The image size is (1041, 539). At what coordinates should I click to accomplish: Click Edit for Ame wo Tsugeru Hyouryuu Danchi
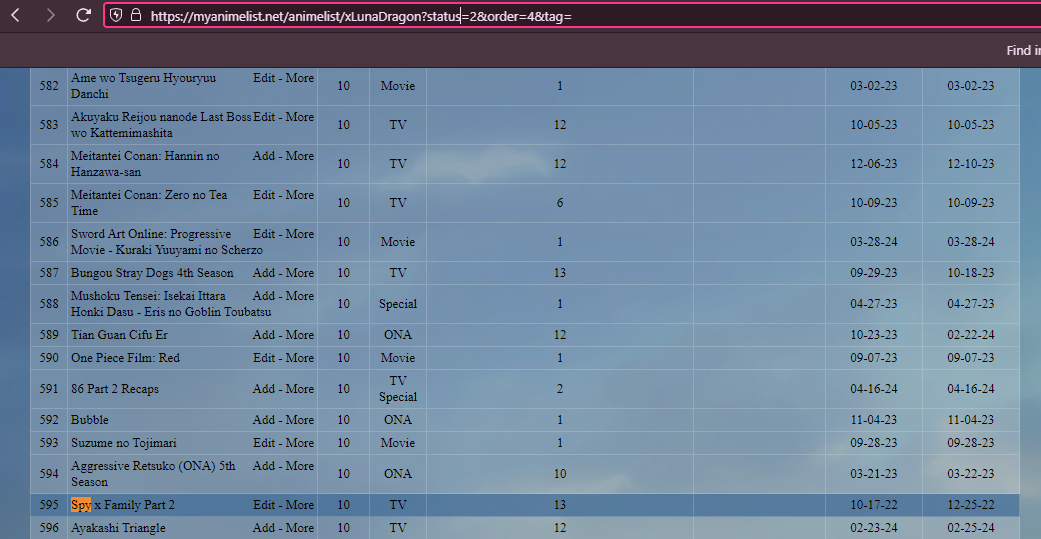264,78
